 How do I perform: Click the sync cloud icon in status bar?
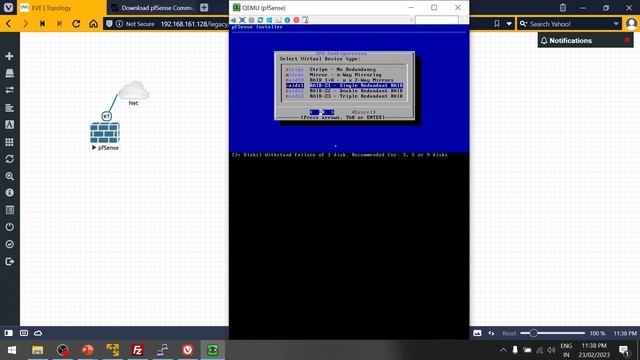click(x=38, y=333)
